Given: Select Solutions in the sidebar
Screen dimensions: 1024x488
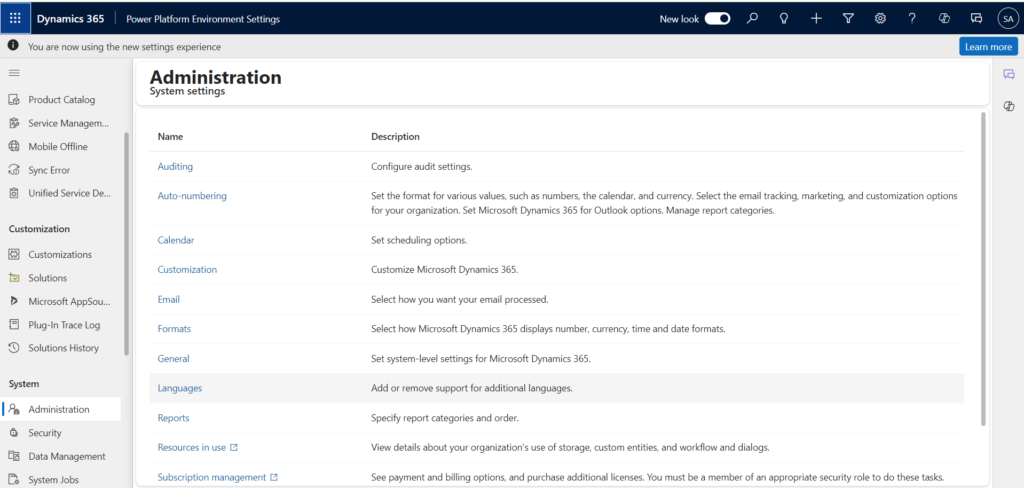Looking at the screenshot, I should (x=48, y=278).
